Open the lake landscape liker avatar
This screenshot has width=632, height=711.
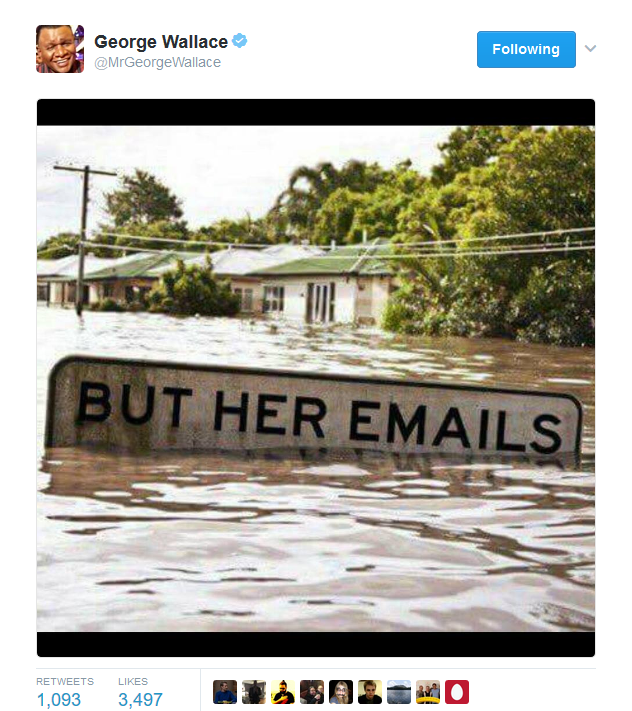[399, 692]
